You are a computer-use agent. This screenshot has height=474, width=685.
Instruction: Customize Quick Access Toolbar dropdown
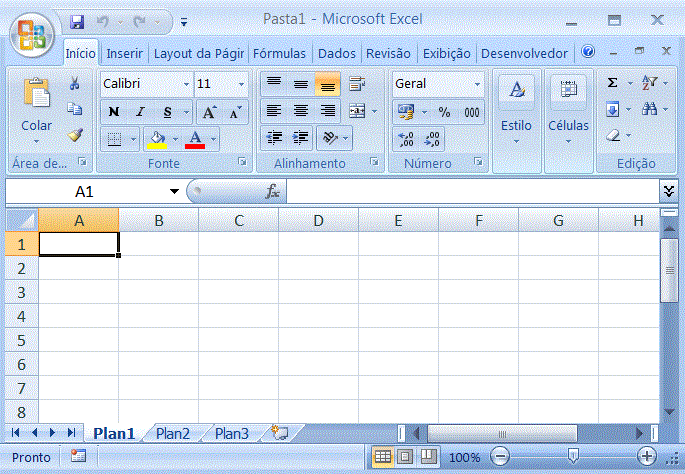point(184,22)
